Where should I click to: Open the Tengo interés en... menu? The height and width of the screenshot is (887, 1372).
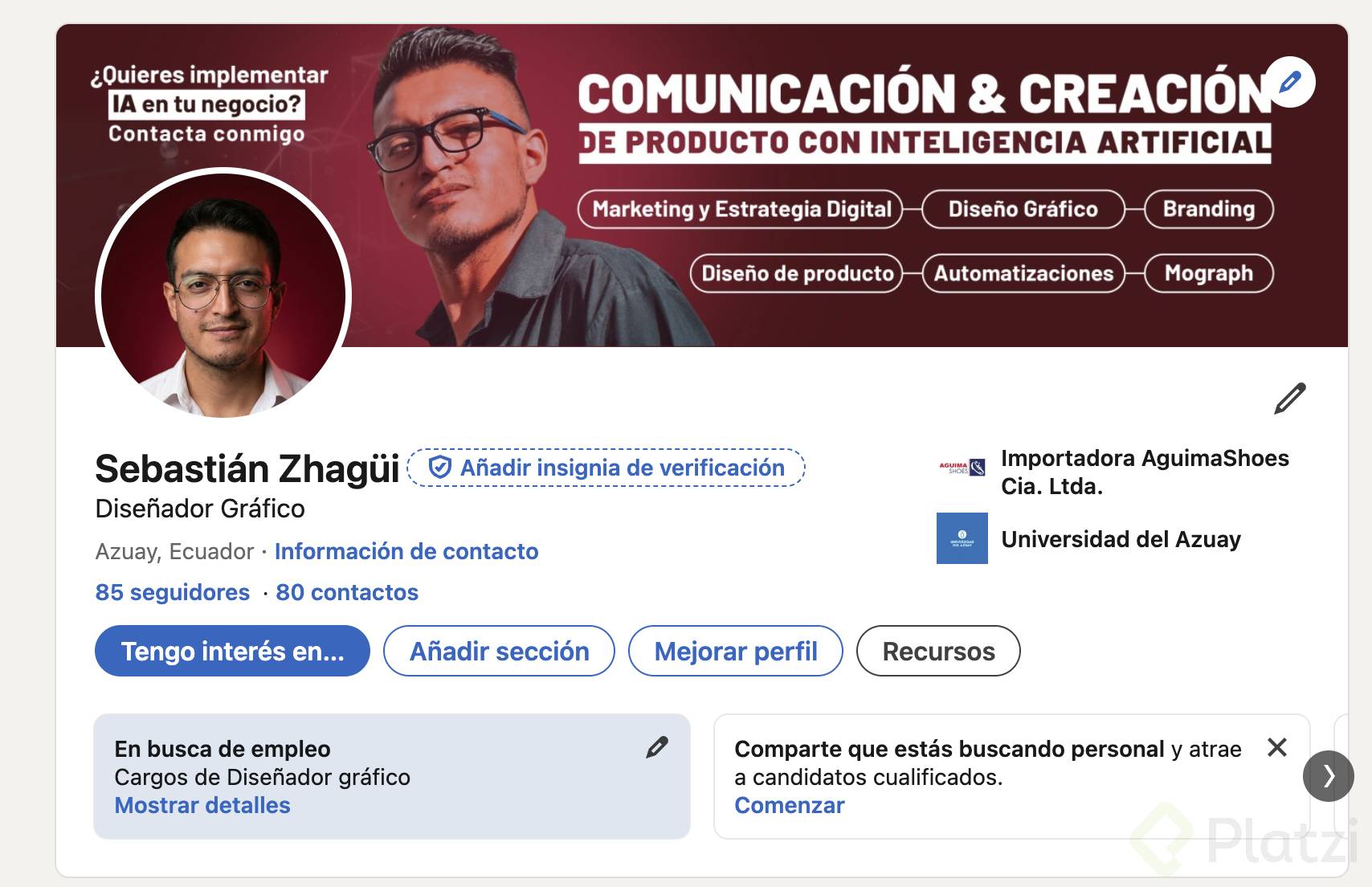tap(232, 651)
